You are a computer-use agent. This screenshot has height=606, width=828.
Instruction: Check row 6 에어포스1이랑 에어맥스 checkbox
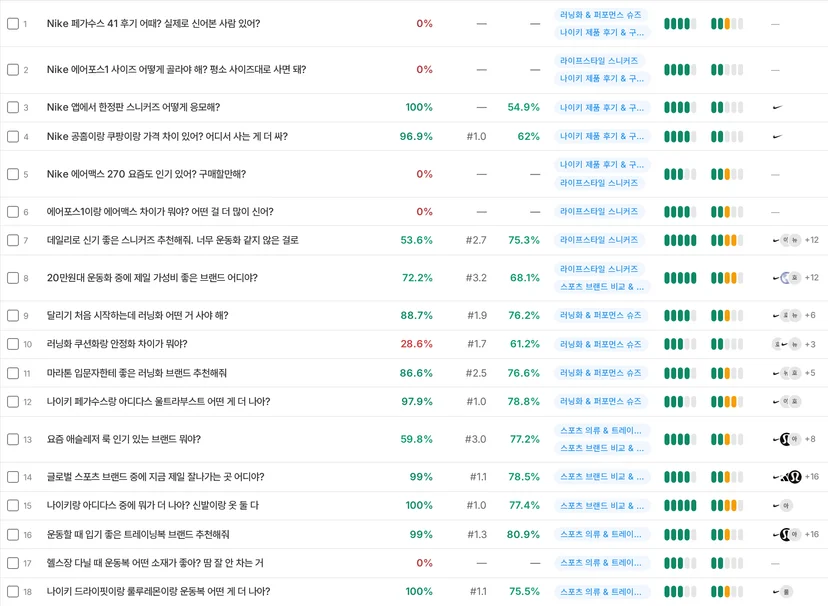[x=13, y=212]
